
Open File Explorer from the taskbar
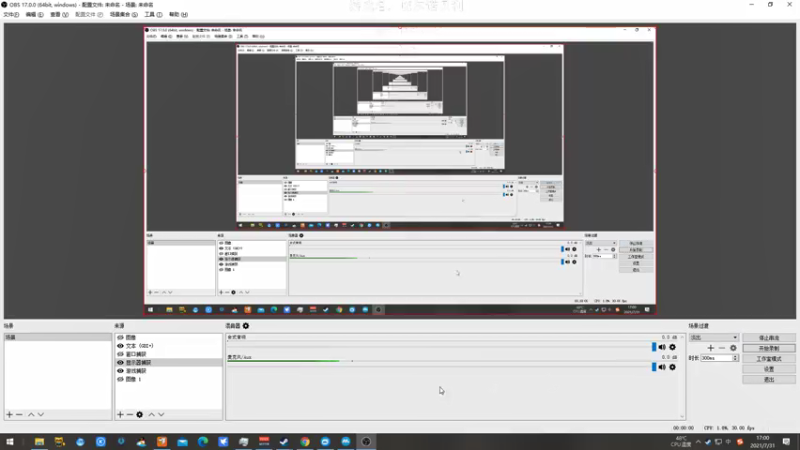click(39, 442)
